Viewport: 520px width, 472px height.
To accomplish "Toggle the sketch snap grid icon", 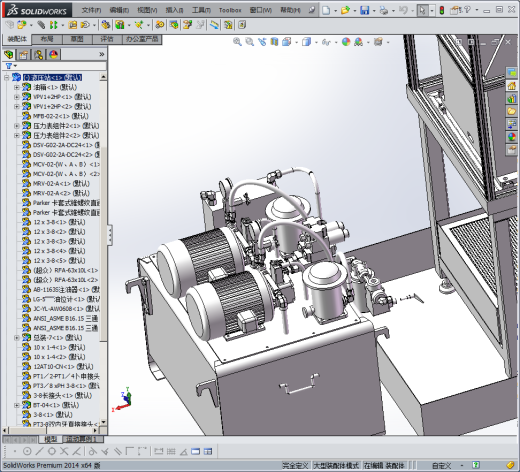I will click(x=171, y=451).
